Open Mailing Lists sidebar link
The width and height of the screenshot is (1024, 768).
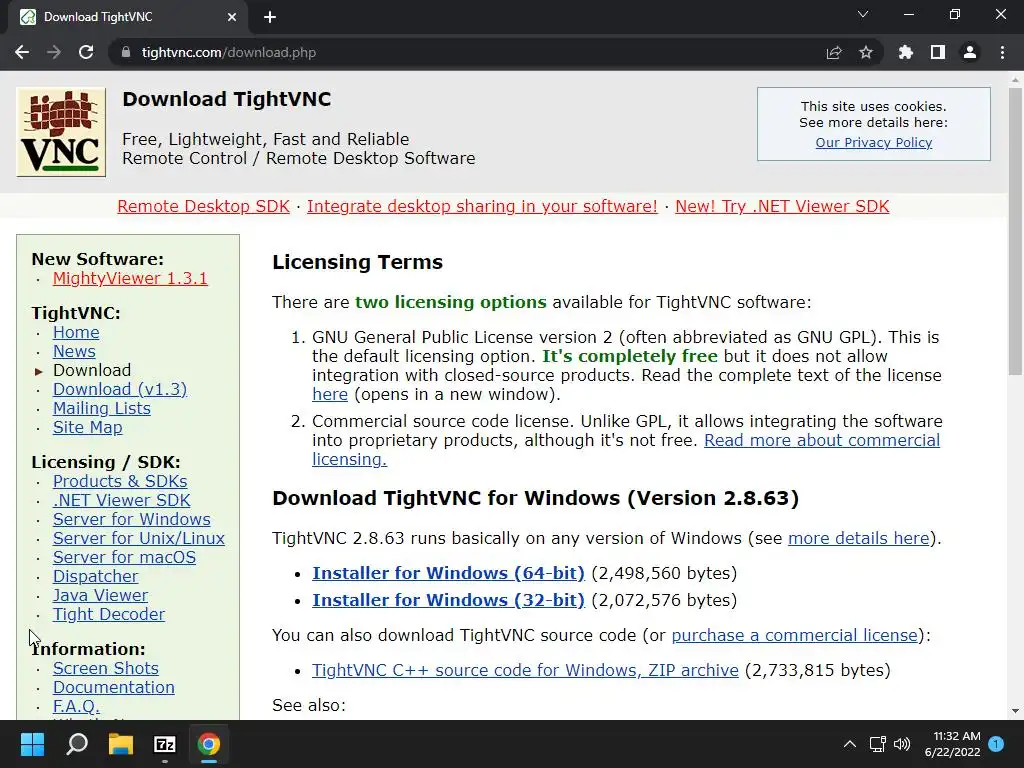[101, 408]
